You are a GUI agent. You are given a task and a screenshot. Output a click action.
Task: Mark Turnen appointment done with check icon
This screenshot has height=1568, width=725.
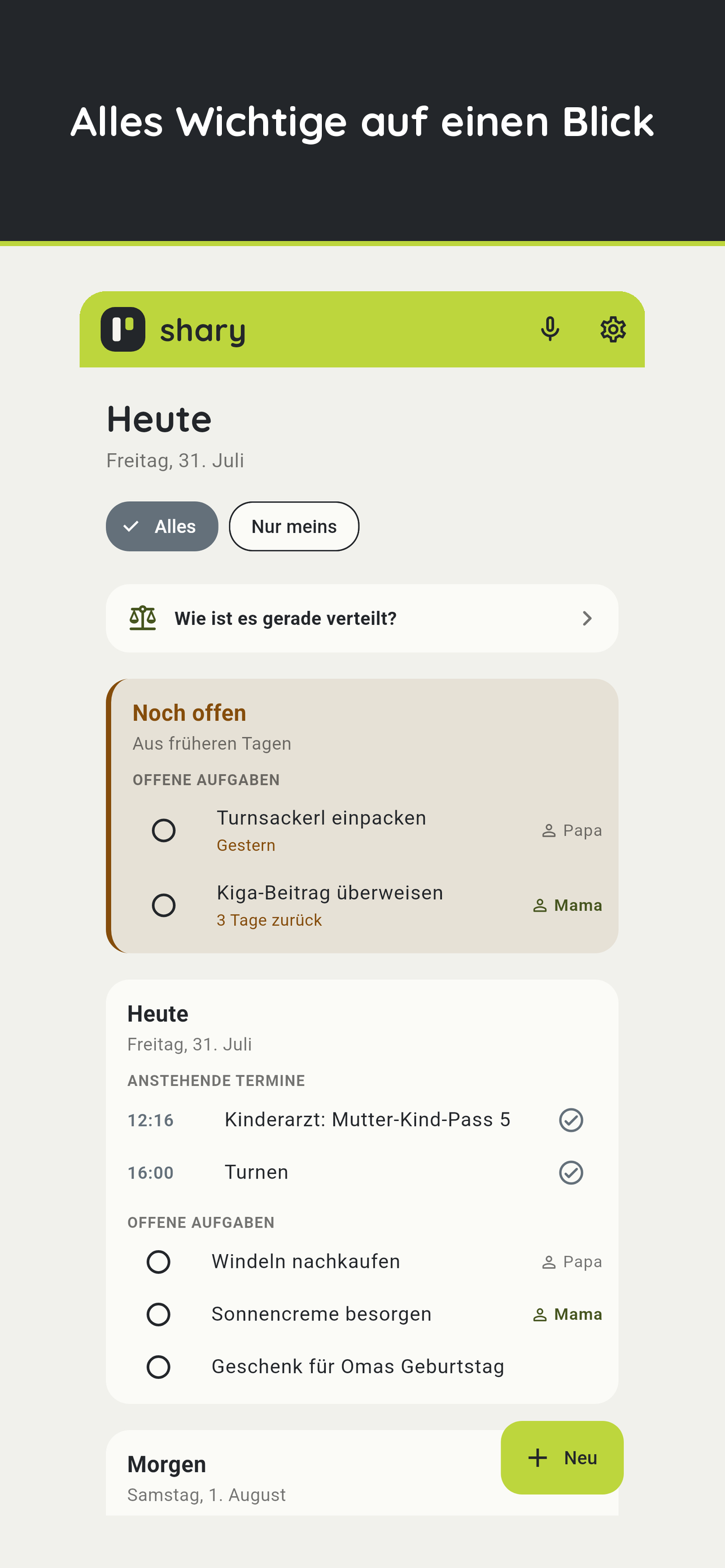[x=571, y=1172]
